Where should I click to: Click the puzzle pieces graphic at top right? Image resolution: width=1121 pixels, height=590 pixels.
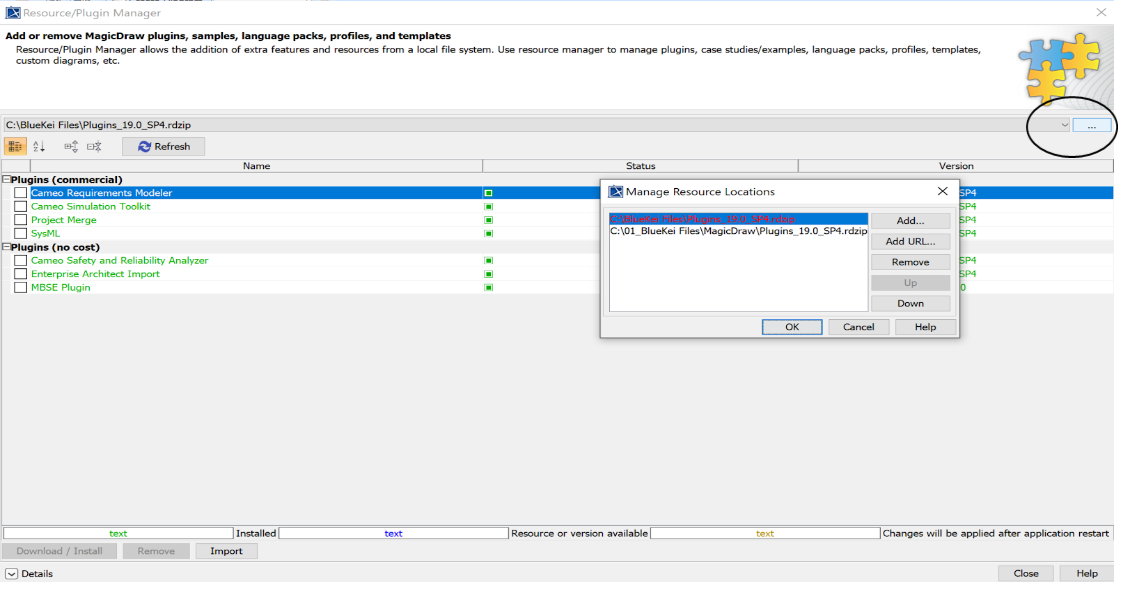tap(1059, 68)
